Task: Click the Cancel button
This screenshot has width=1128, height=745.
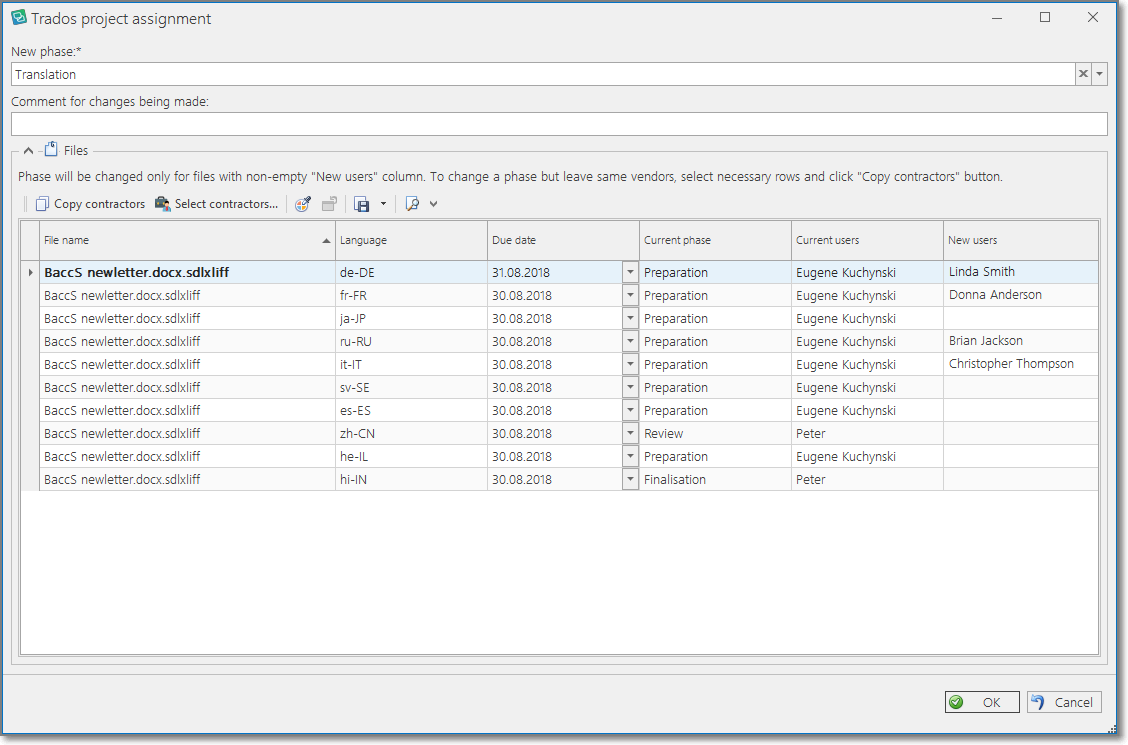Action: (x=1064, y=703)
